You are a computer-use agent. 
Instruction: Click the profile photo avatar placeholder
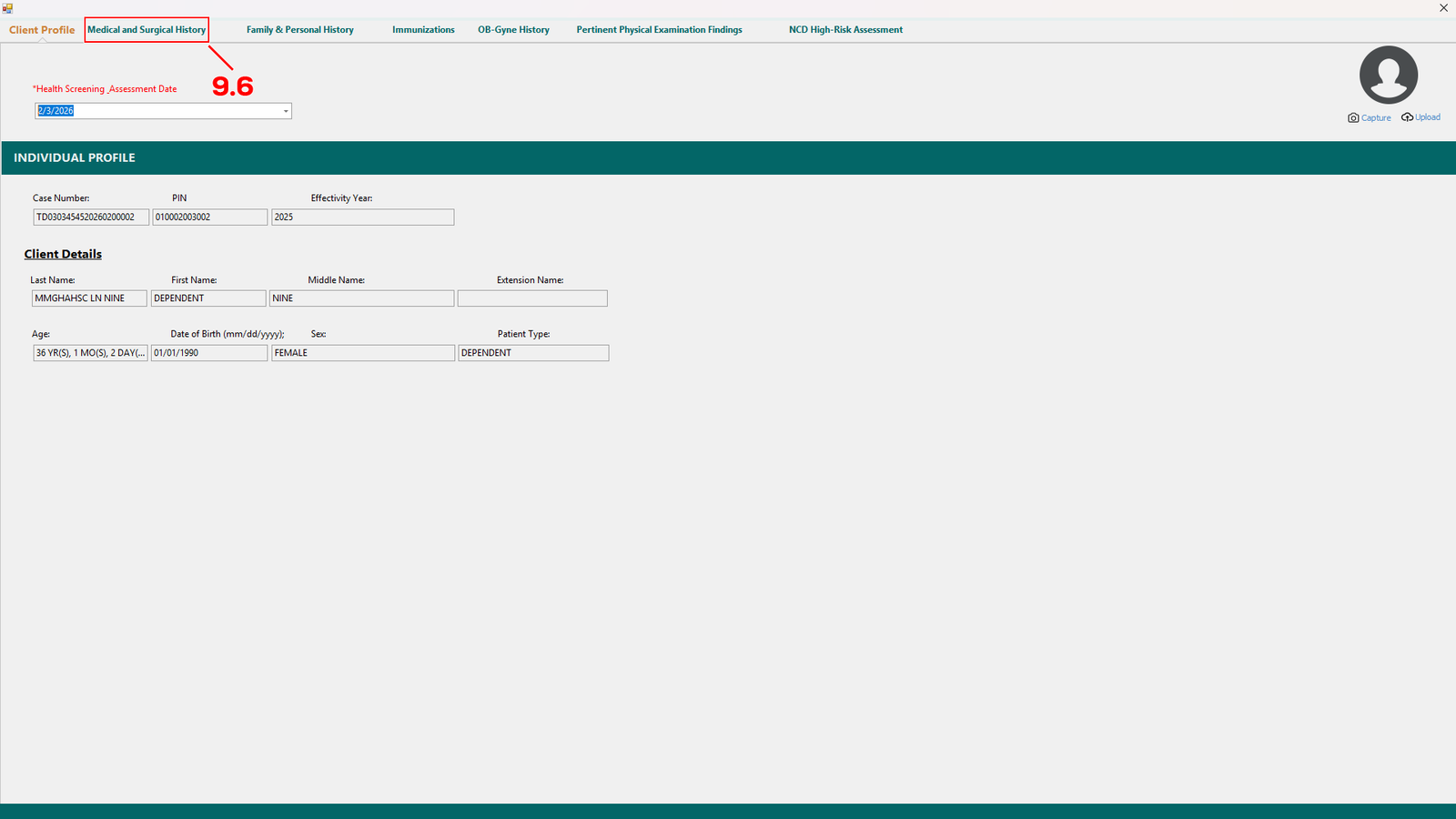coord(1388,76)
